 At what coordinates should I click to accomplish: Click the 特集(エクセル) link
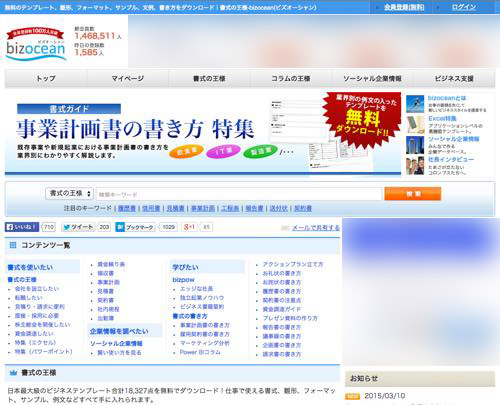click(x=35, y=343)
